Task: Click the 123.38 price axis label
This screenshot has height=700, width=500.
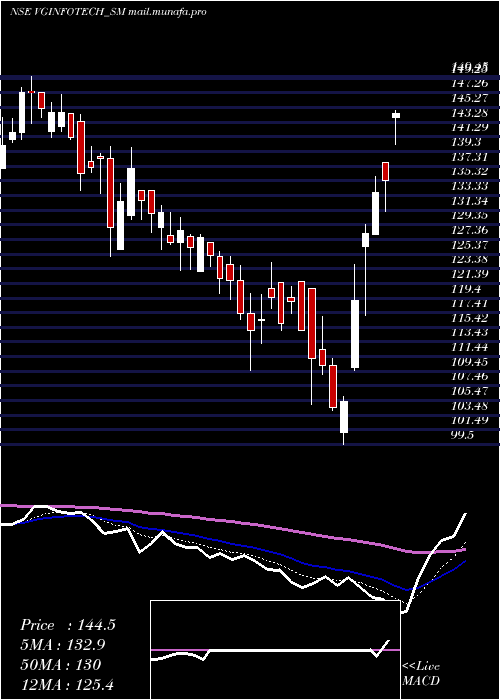Action: click(x=470, y=260)
